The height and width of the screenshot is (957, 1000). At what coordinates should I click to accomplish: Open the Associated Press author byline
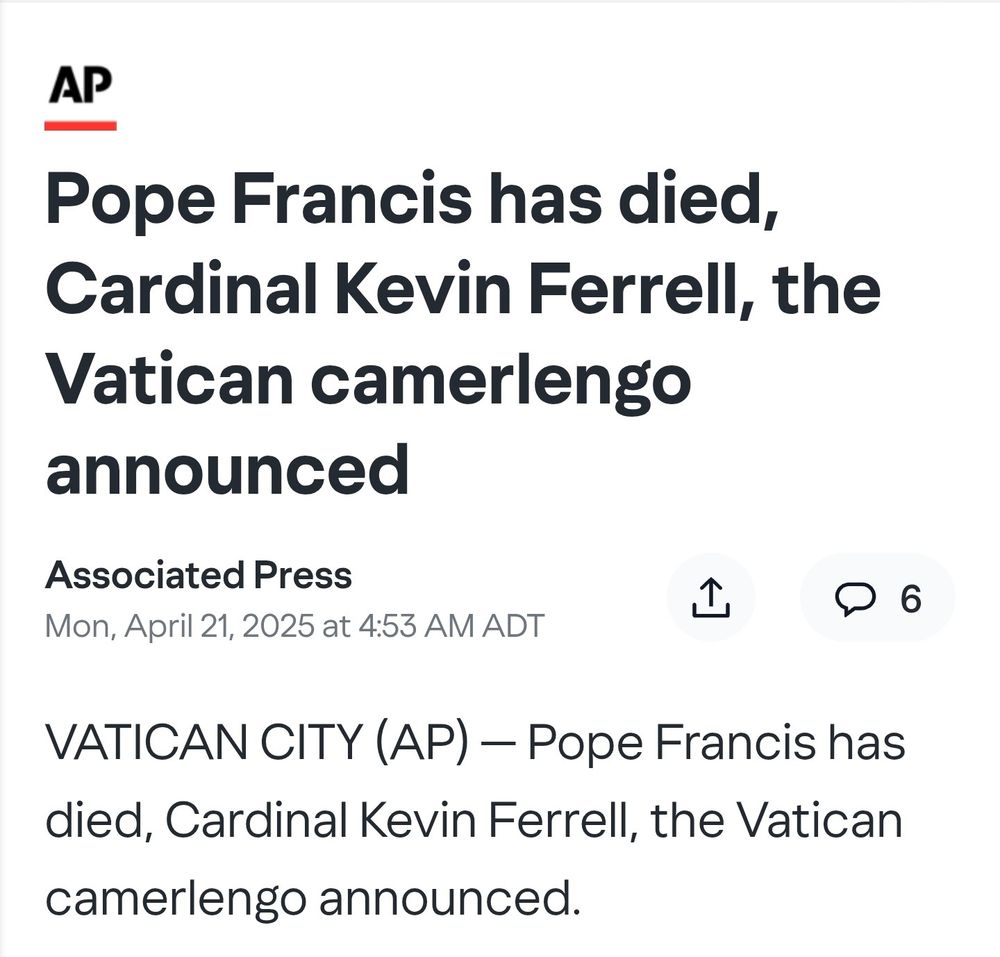pos(198,575)
